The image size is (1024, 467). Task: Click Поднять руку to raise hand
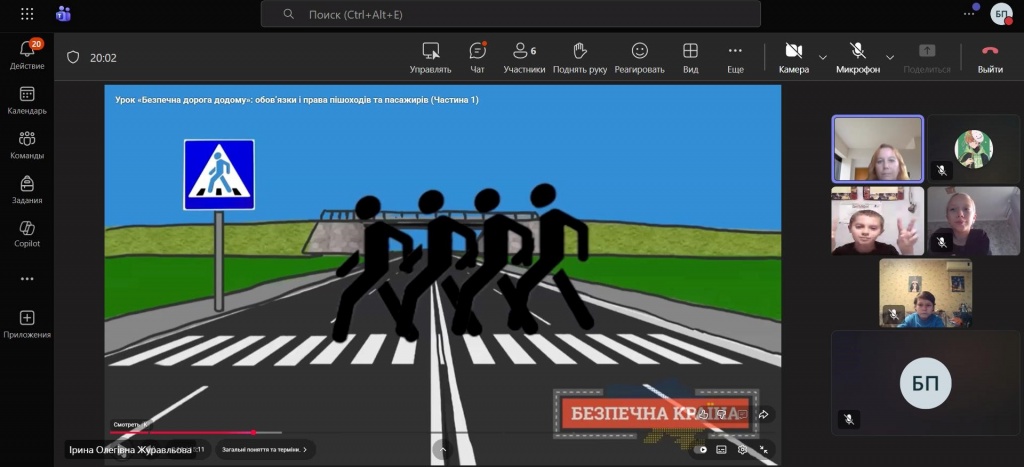tap(580, 57)
